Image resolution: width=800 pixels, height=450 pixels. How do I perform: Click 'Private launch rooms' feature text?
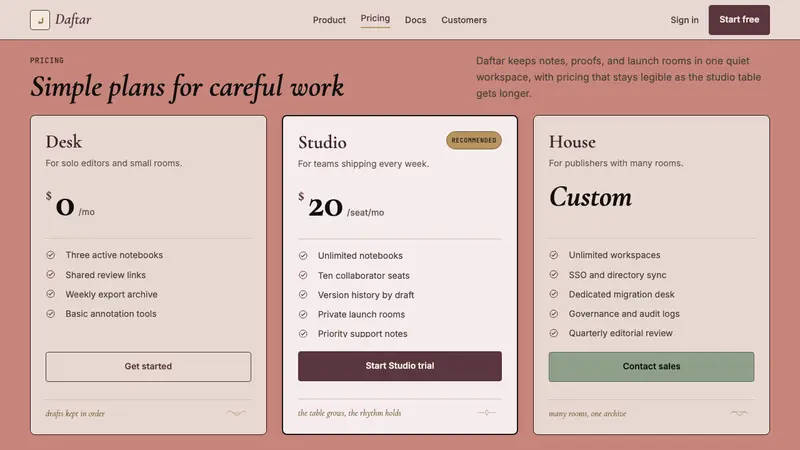click(x=361, y=314)
